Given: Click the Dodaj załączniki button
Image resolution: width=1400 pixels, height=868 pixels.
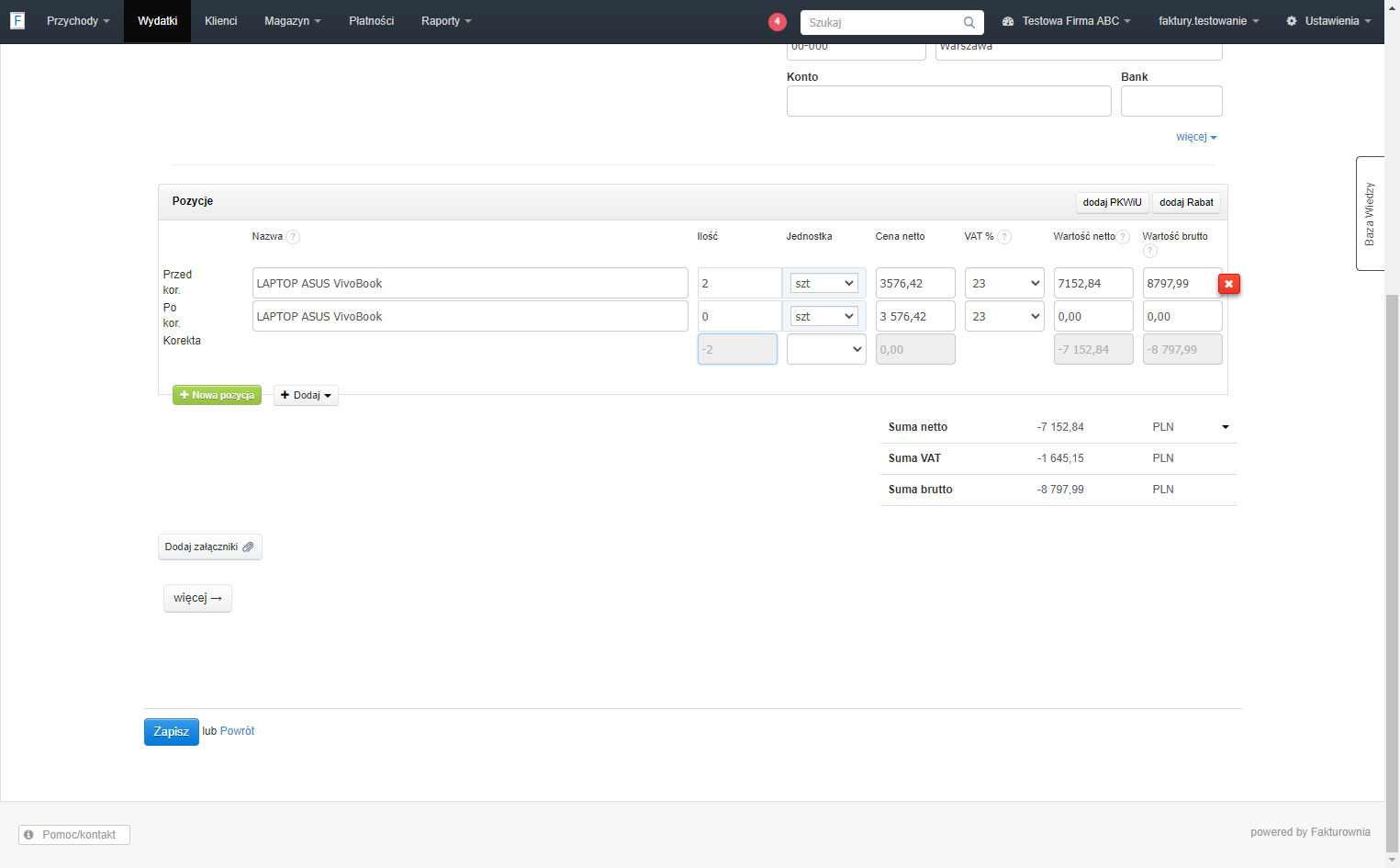Looking at the screenshot, I should click(x=209, y=547).
